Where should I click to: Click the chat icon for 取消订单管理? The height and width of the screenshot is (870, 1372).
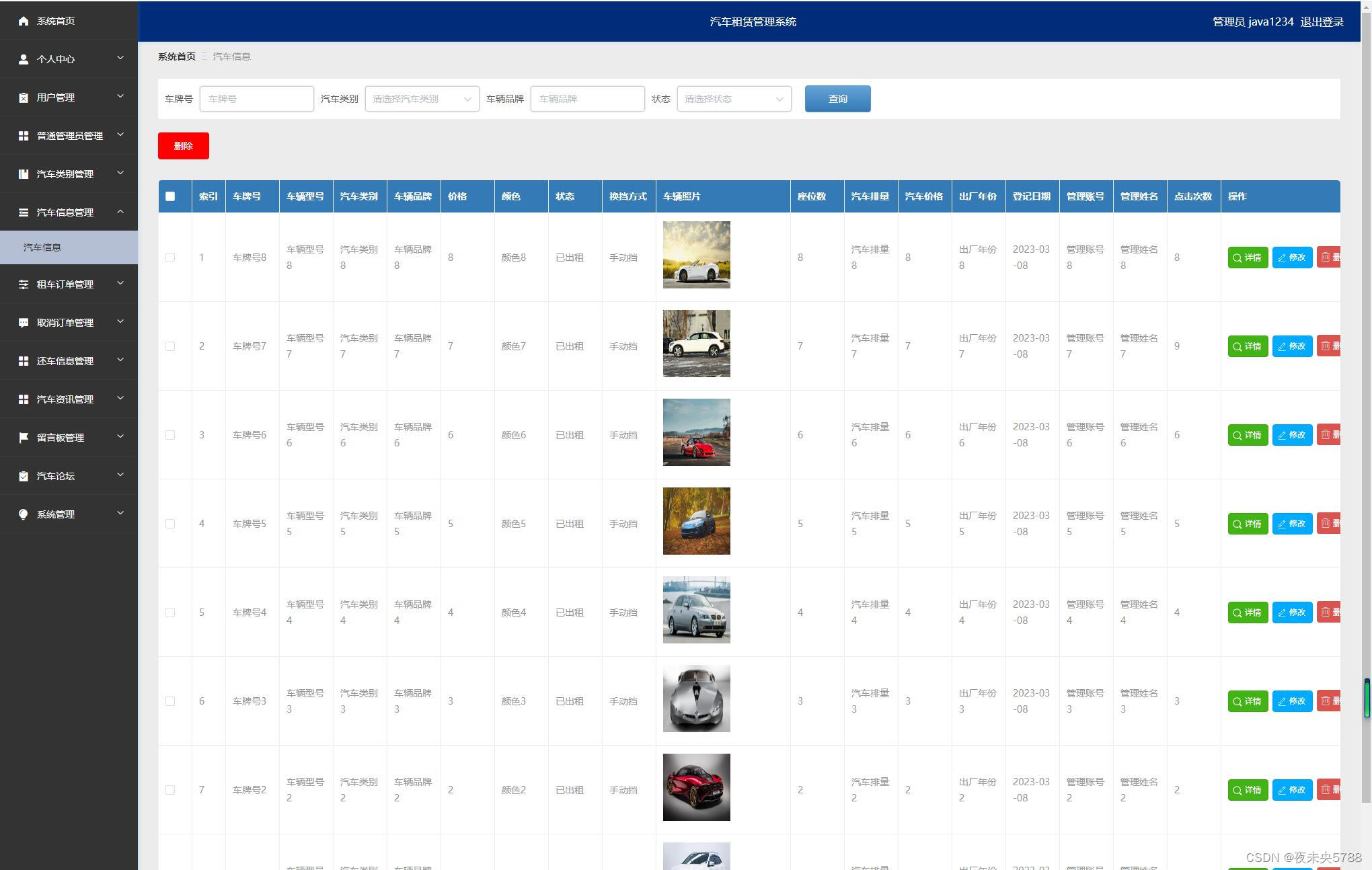pyautogui.click(x=24, y=323)
